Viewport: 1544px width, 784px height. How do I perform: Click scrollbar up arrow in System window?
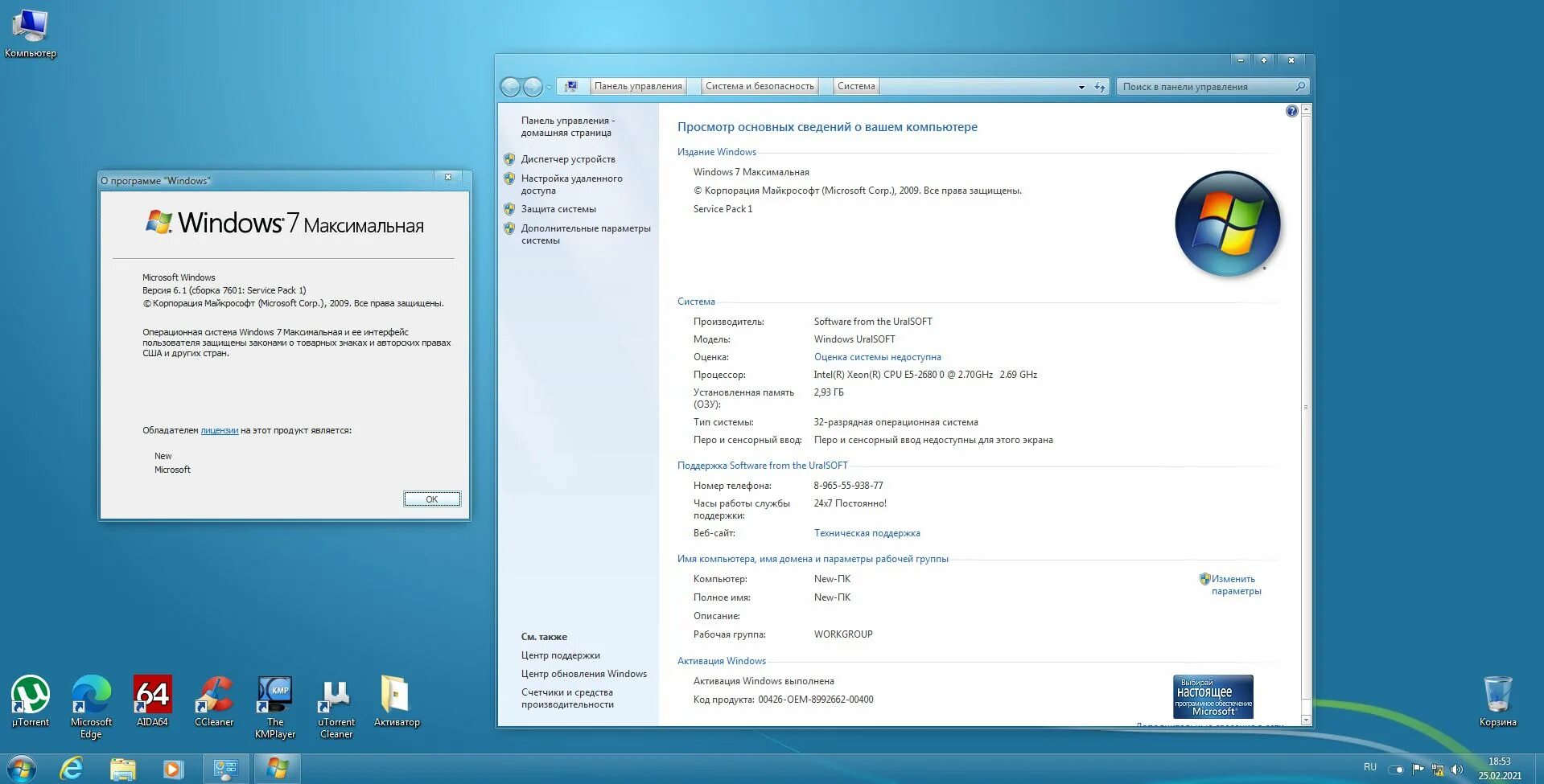(1306, 109)
